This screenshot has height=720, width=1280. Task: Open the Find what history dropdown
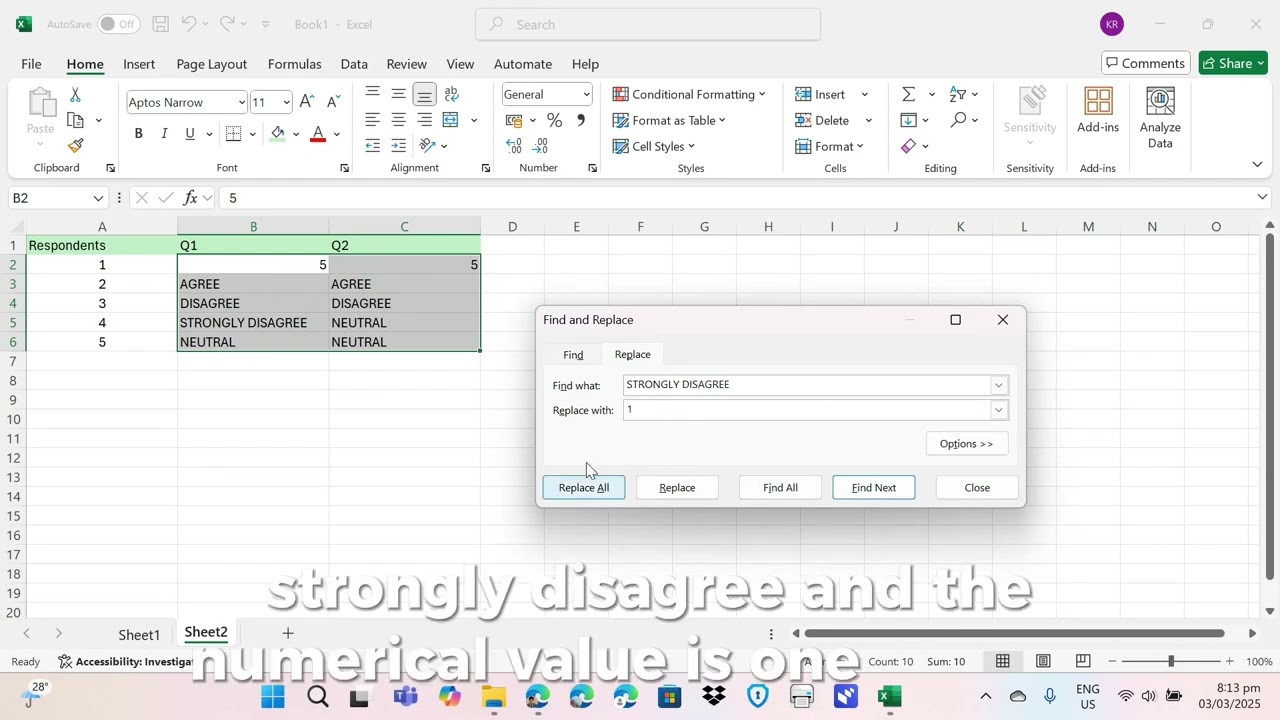(x=998, y=385)
